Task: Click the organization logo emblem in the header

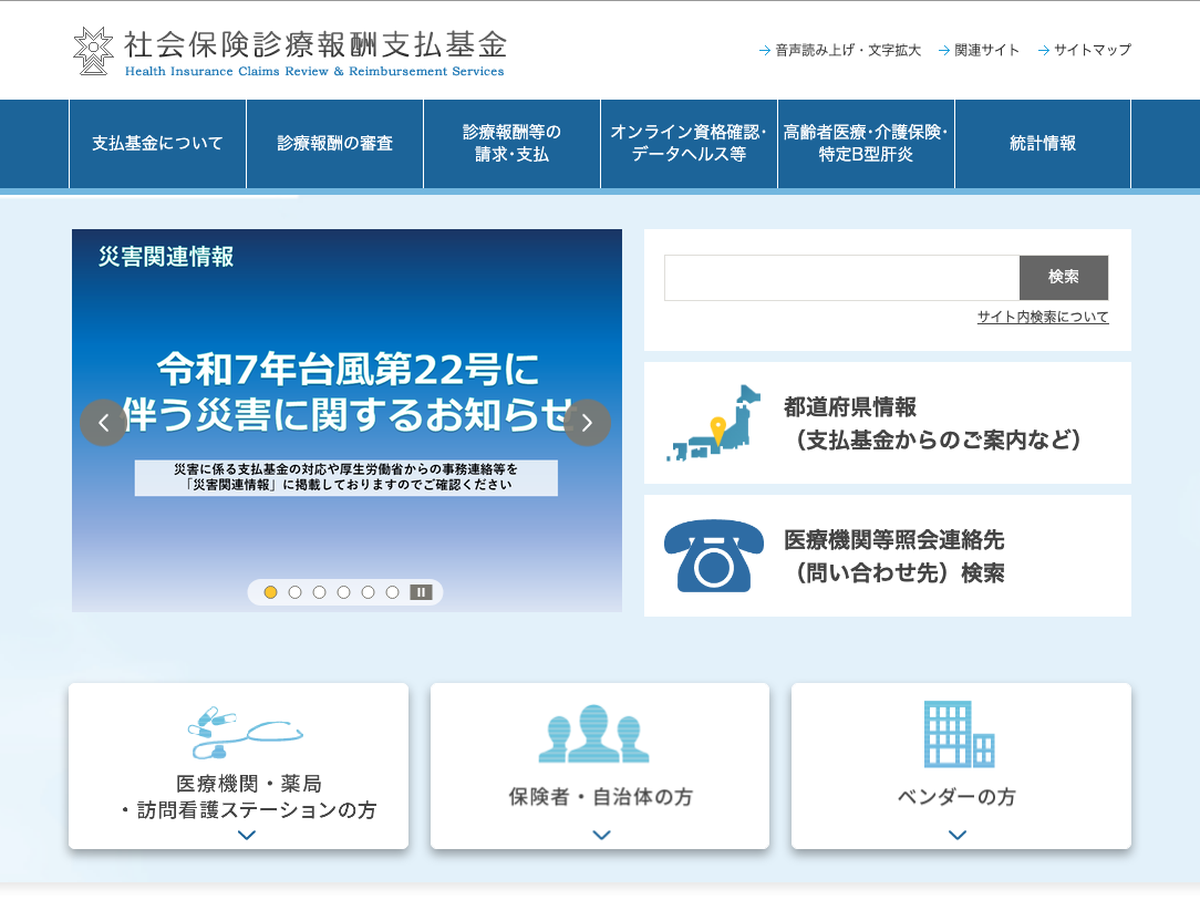Action: point(94,51)
